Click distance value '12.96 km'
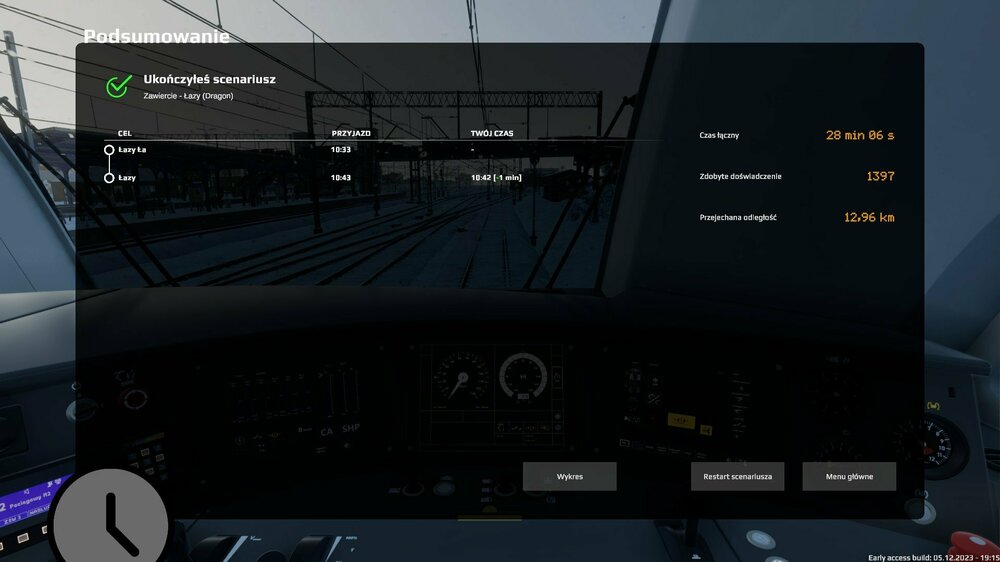The width and height of the screenshot is (1000, 562). 869,218
